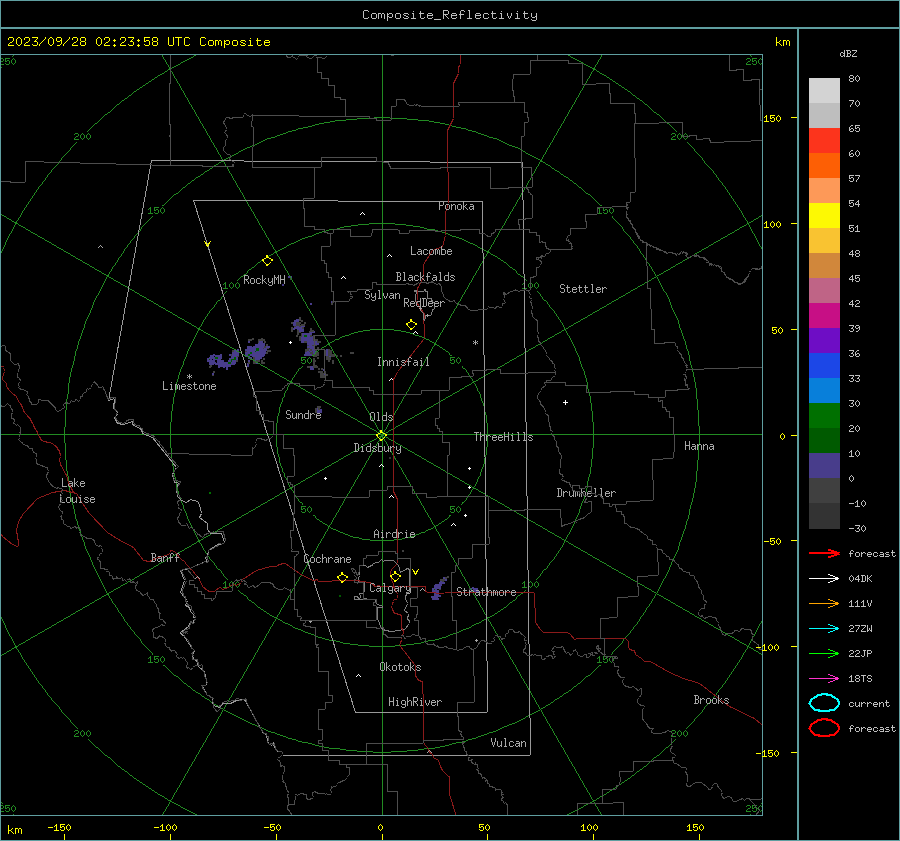Click the Drumheller city label
Viewport: 900px width, 841px height.
pyautogui.click(x=586, y=493)
